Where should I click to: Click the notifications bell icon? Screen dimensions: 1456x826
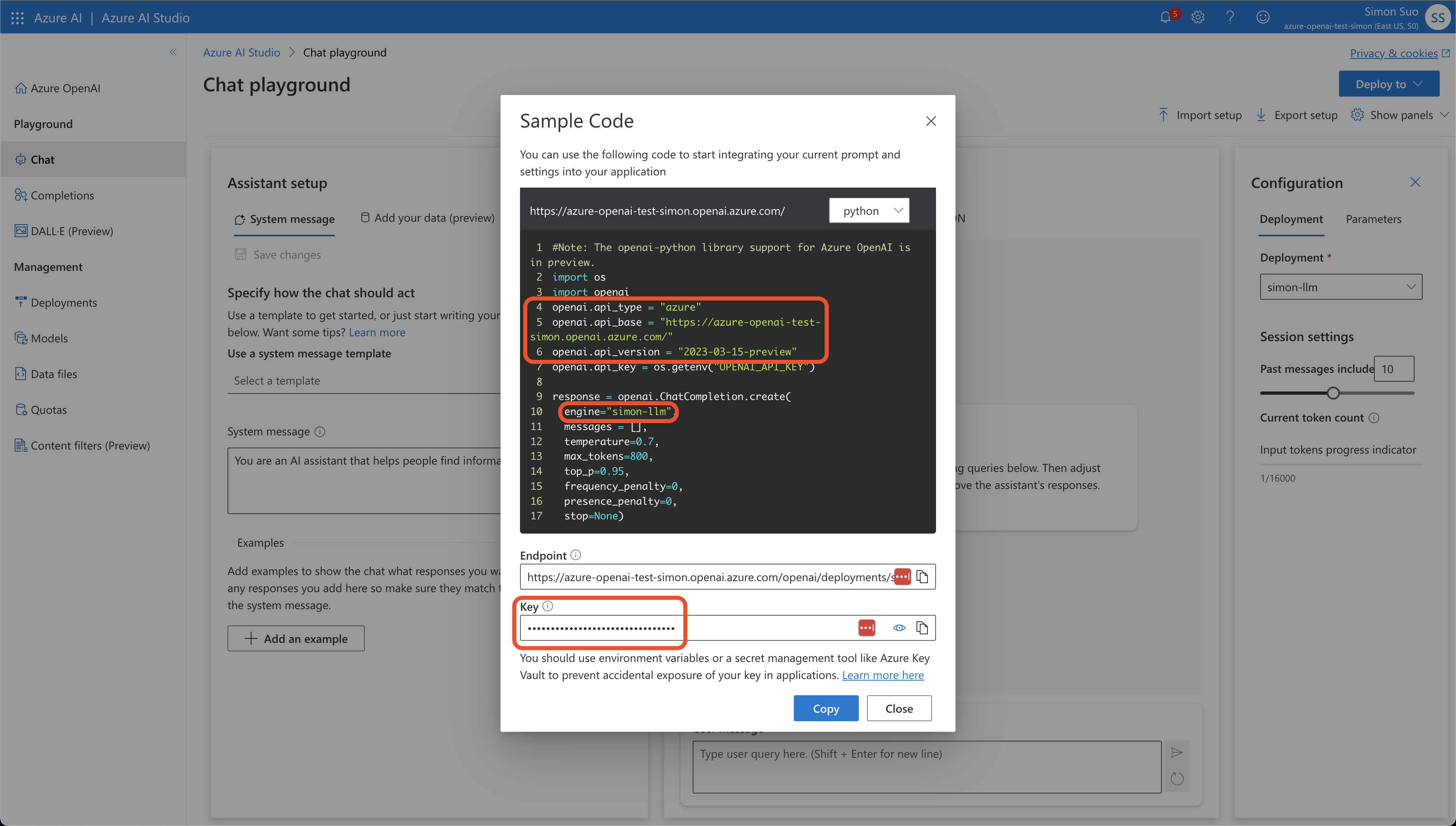(x=1165, y=17)
